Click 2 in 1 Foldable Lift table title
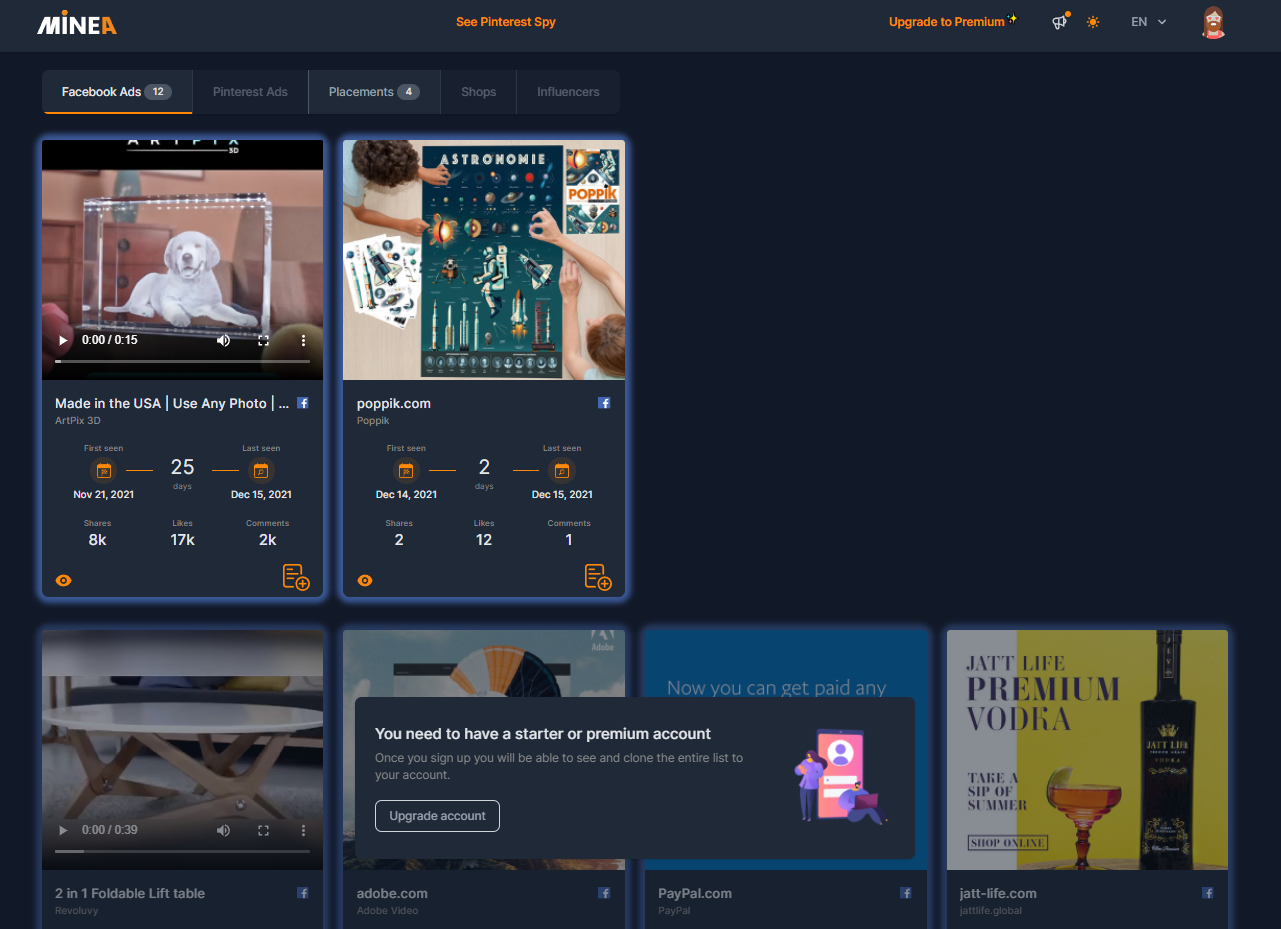The image size is (1281, 929). [x=130, y=893]
